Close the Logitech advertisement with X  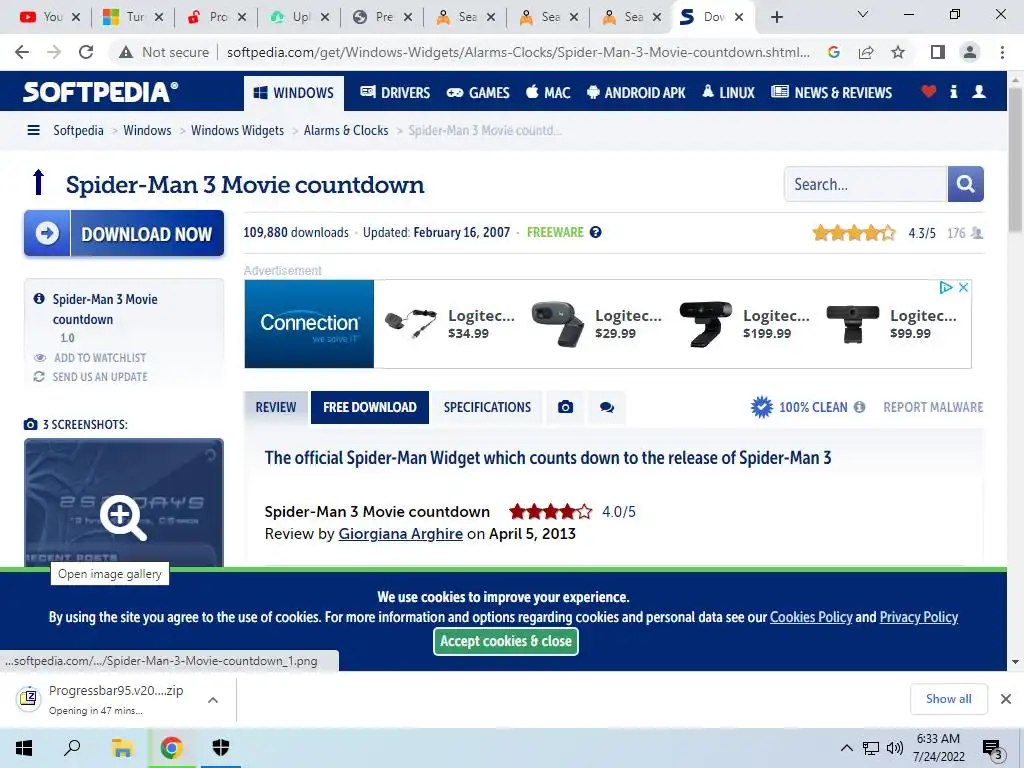[963, 287]
